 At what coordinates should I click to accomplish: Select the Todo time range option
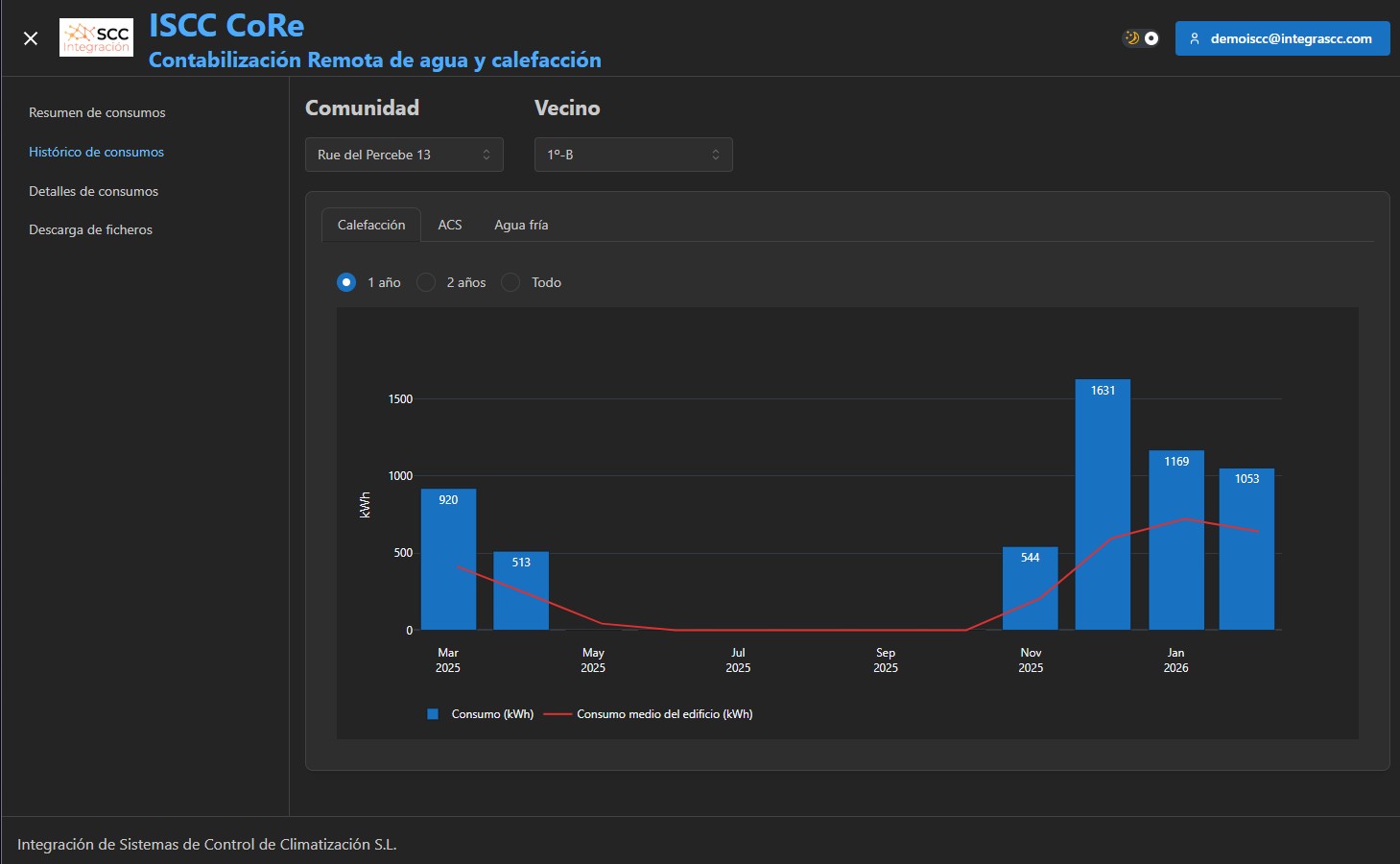[x=511, y=282]
